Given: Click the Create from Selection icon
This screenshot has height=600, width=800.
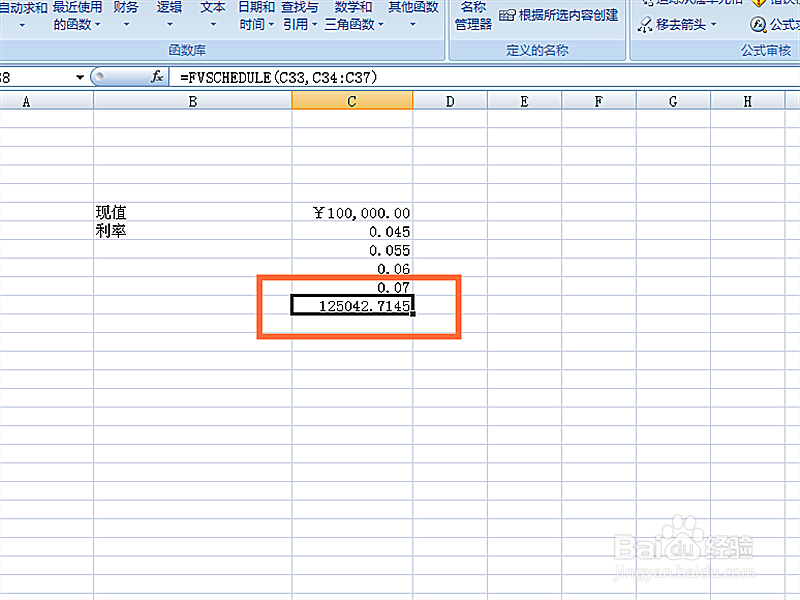Looking at the screenshot, I should coord(507,15).
